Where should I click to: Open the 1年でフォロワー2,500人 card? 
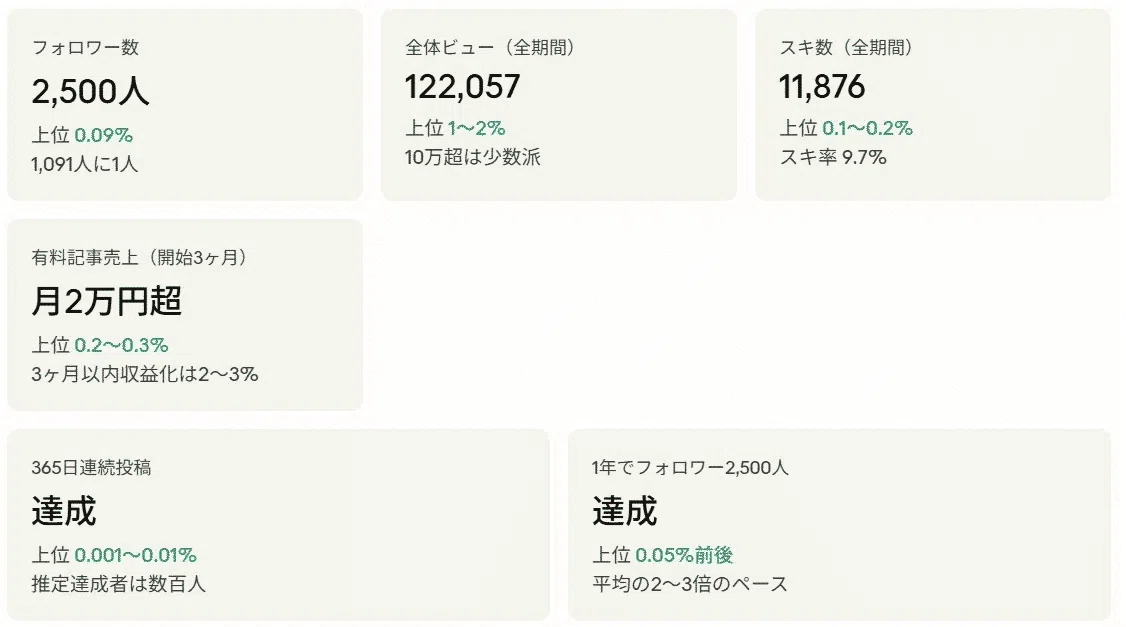click(x=839, y=525)
